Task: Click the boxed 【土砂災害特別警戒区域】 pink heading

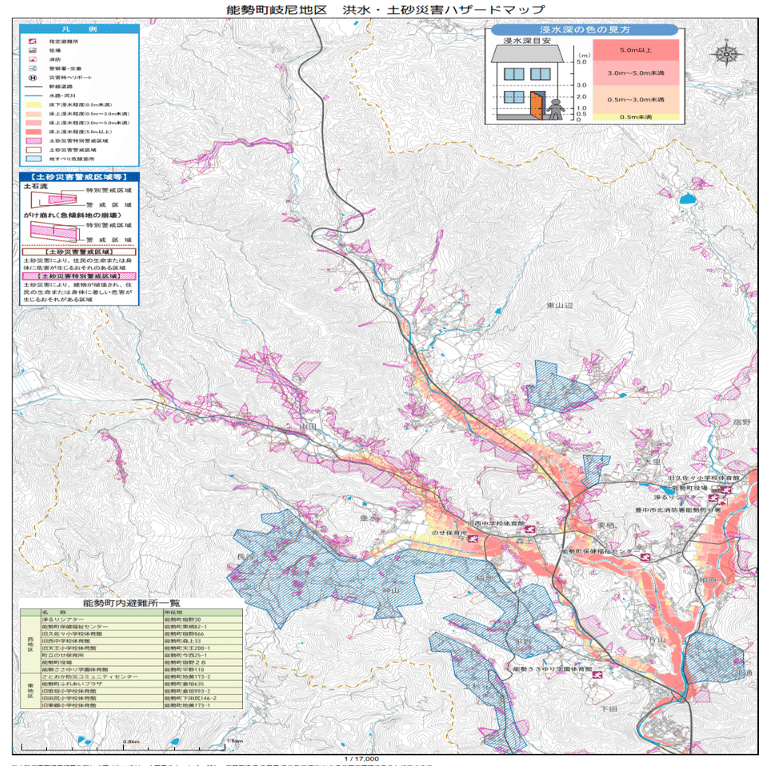Action: coord(79,276)
